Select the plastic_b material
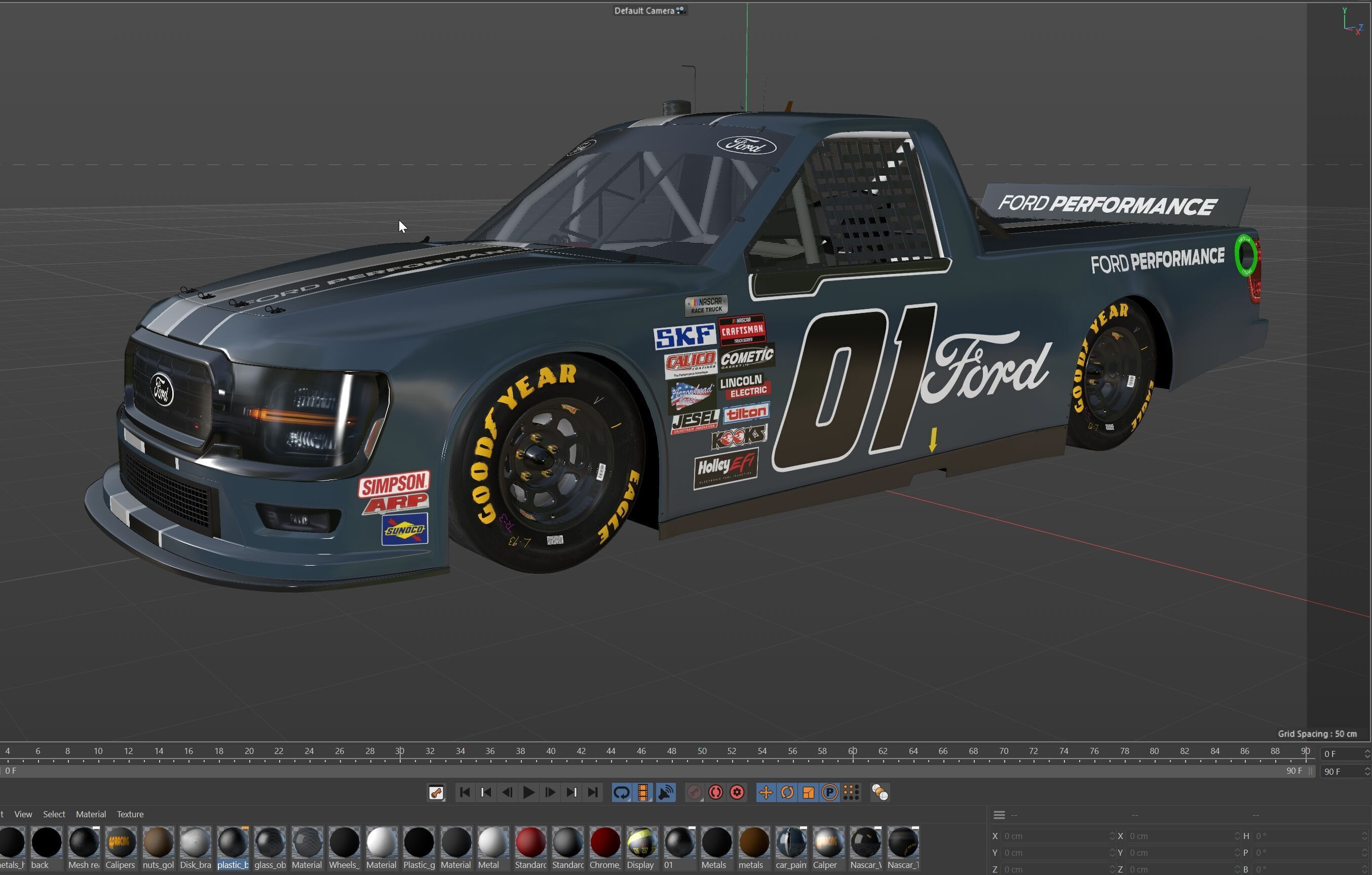Image resolution: width=1372 pixels, height=875 pixels. (233, 848)
